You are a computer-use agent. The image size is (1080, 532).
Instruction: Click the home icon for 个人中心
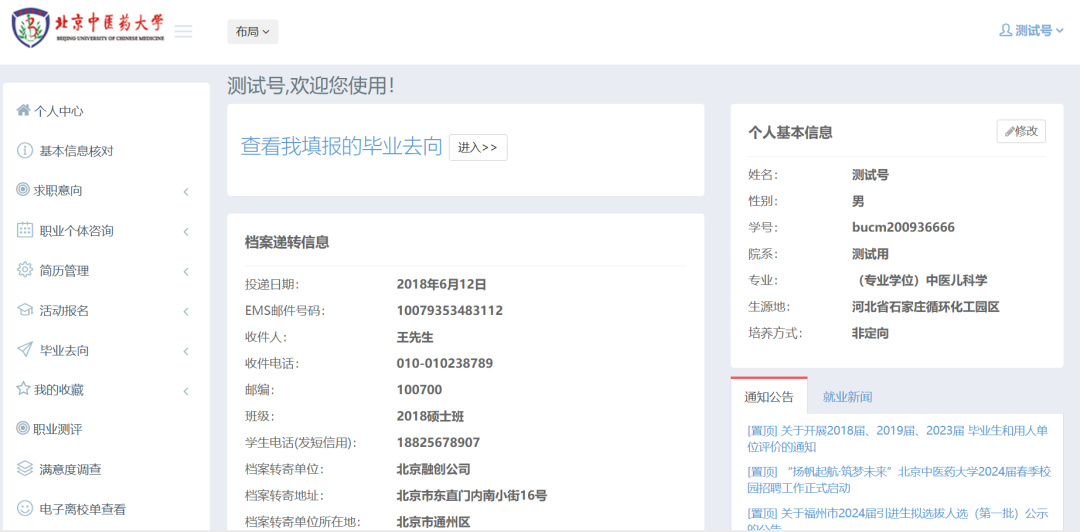[x=23, y=110]
